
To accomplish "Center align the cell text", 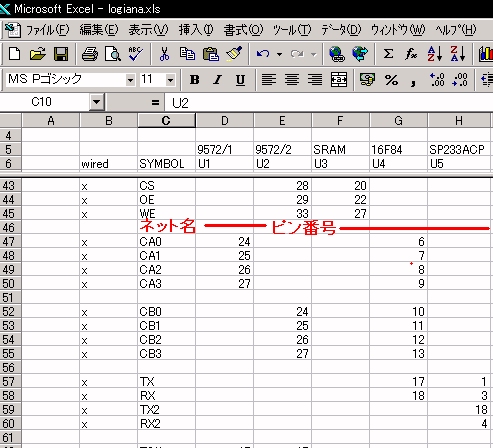I will pos(292,80).
